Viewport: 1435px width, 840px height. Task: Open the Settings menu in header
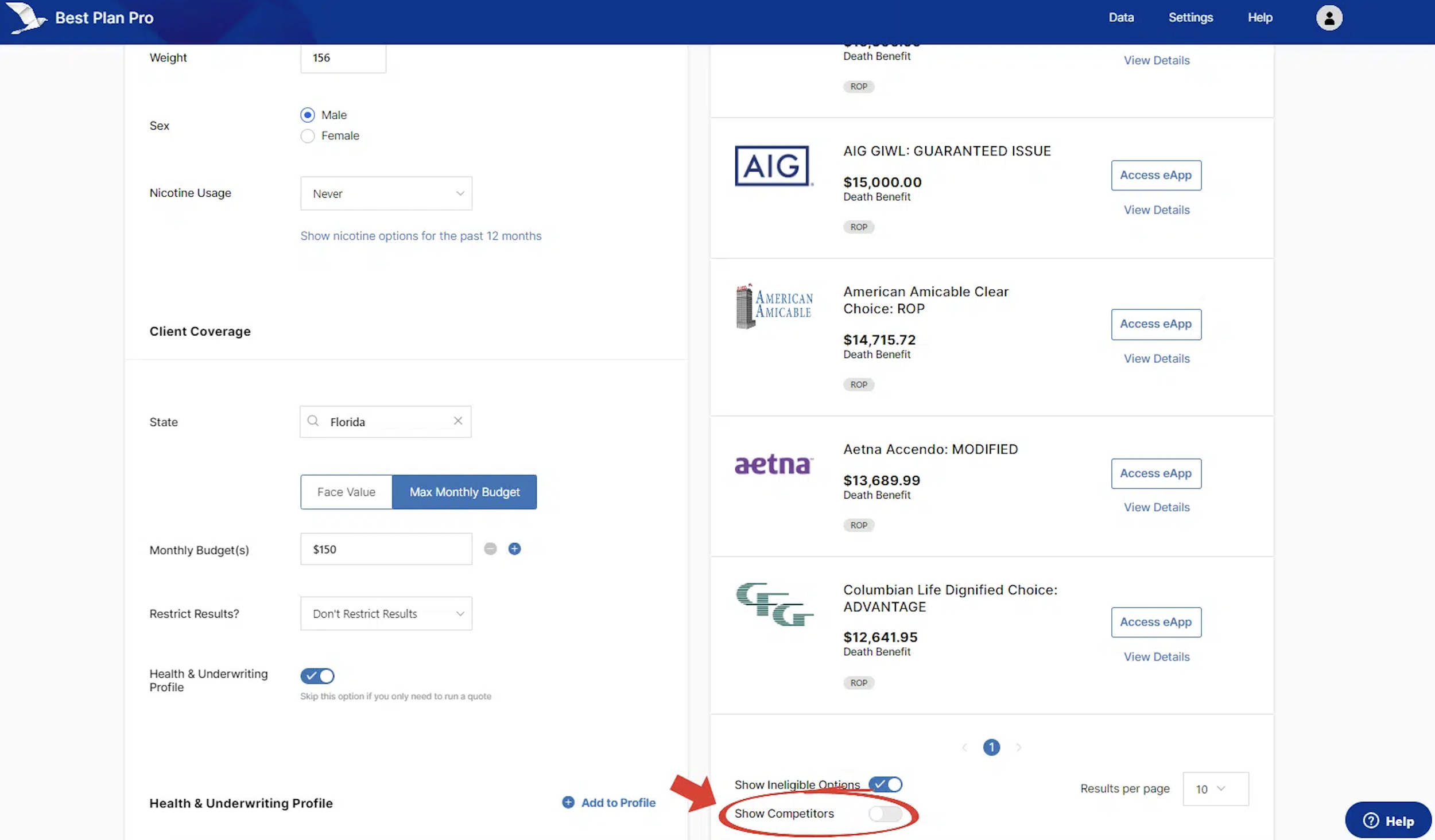(x=1190, y=18)
